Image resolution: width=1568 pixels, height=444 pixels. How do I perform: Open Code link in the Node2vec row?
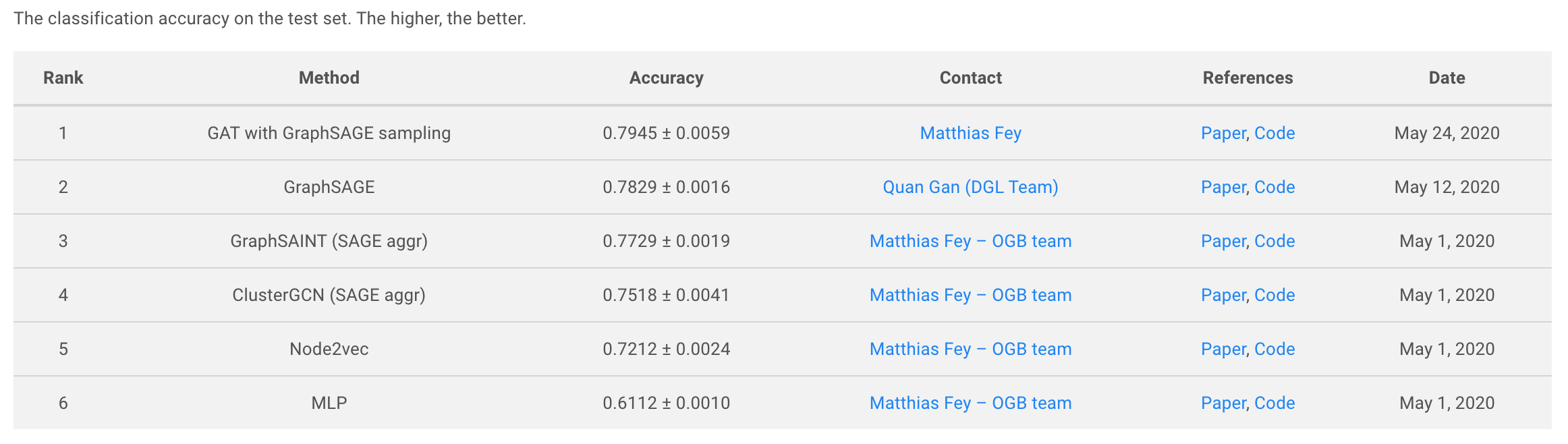[1274, 349]
